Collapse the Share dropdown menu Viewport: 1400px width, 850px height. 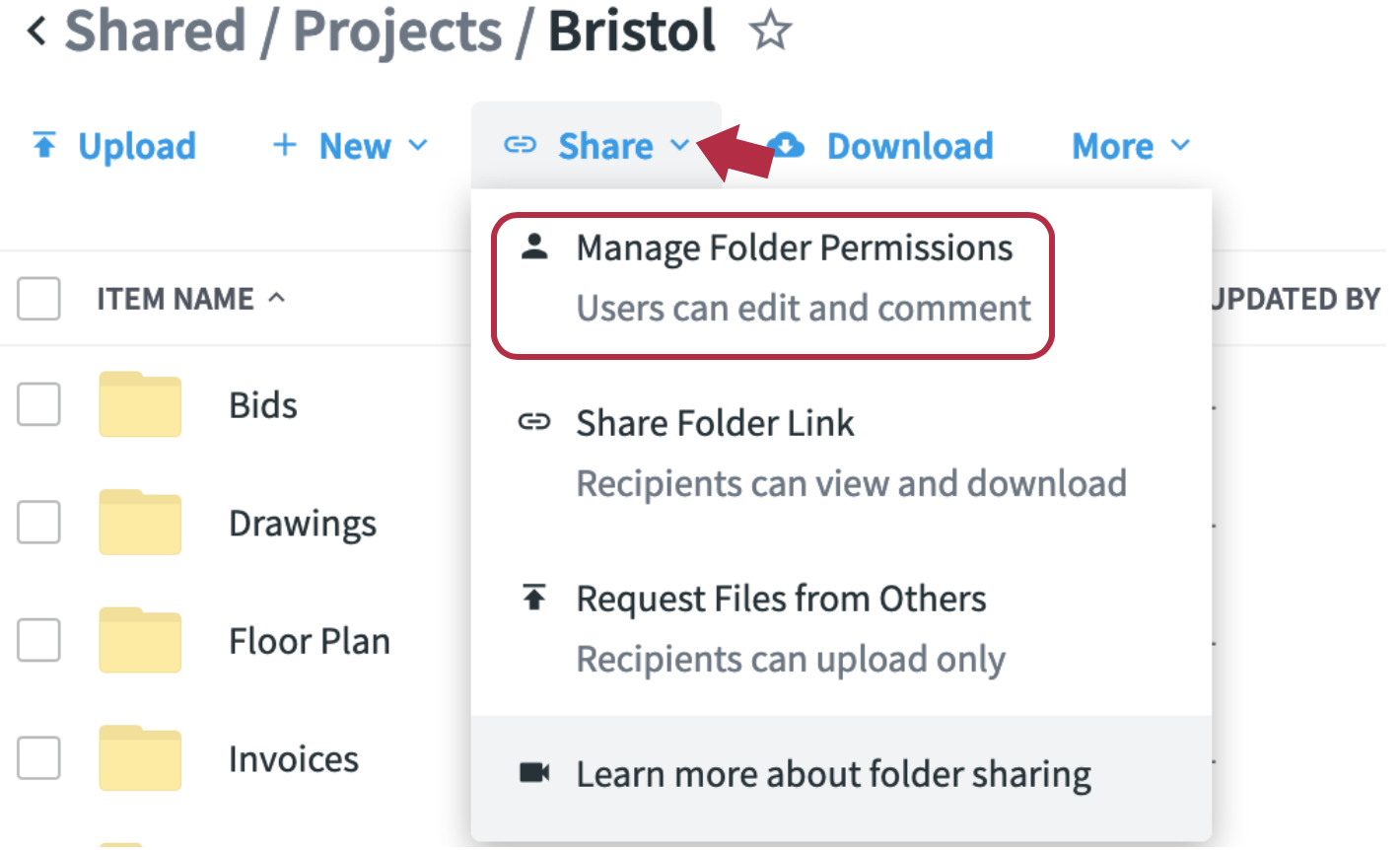596,146
